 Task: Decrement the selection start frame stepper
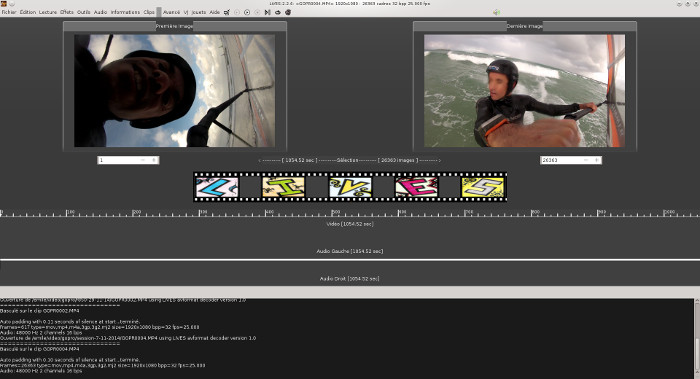[143, 160]
